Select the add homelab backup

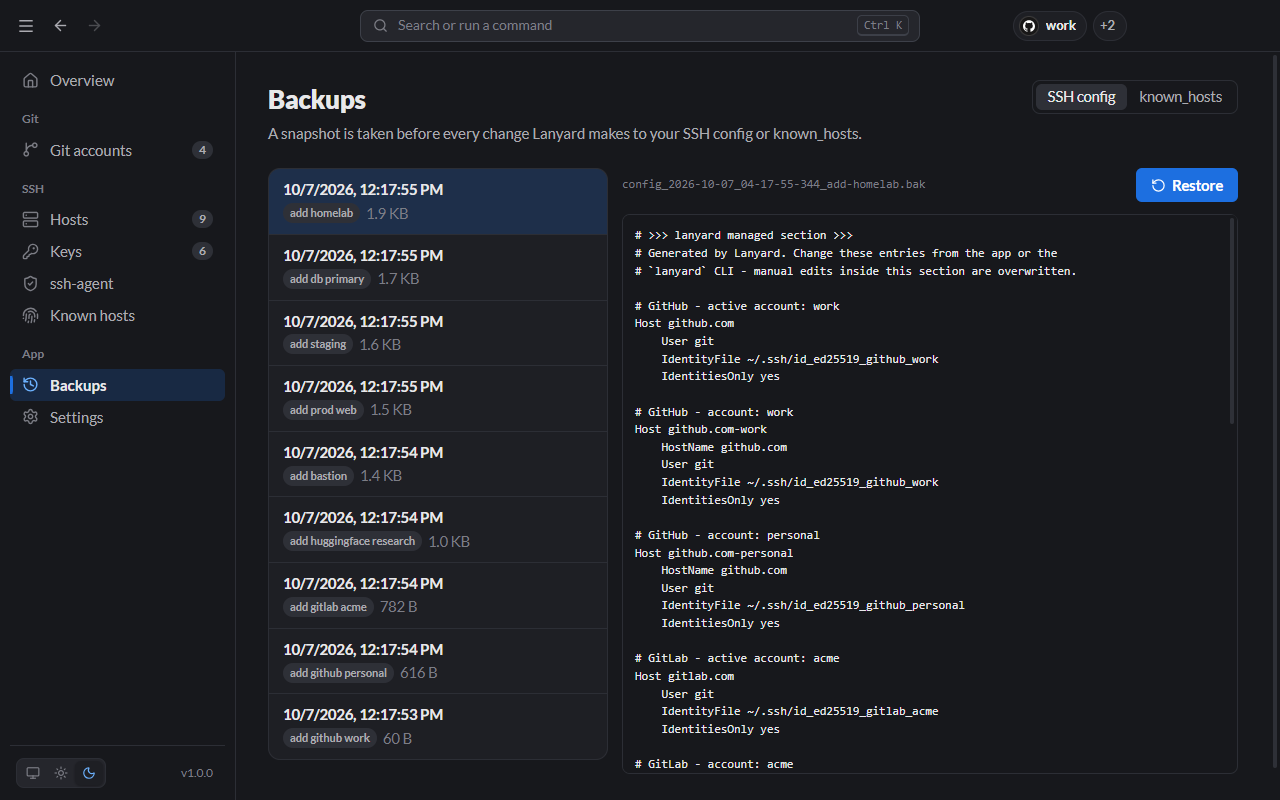pyautogui.click(x=438, y=202)
